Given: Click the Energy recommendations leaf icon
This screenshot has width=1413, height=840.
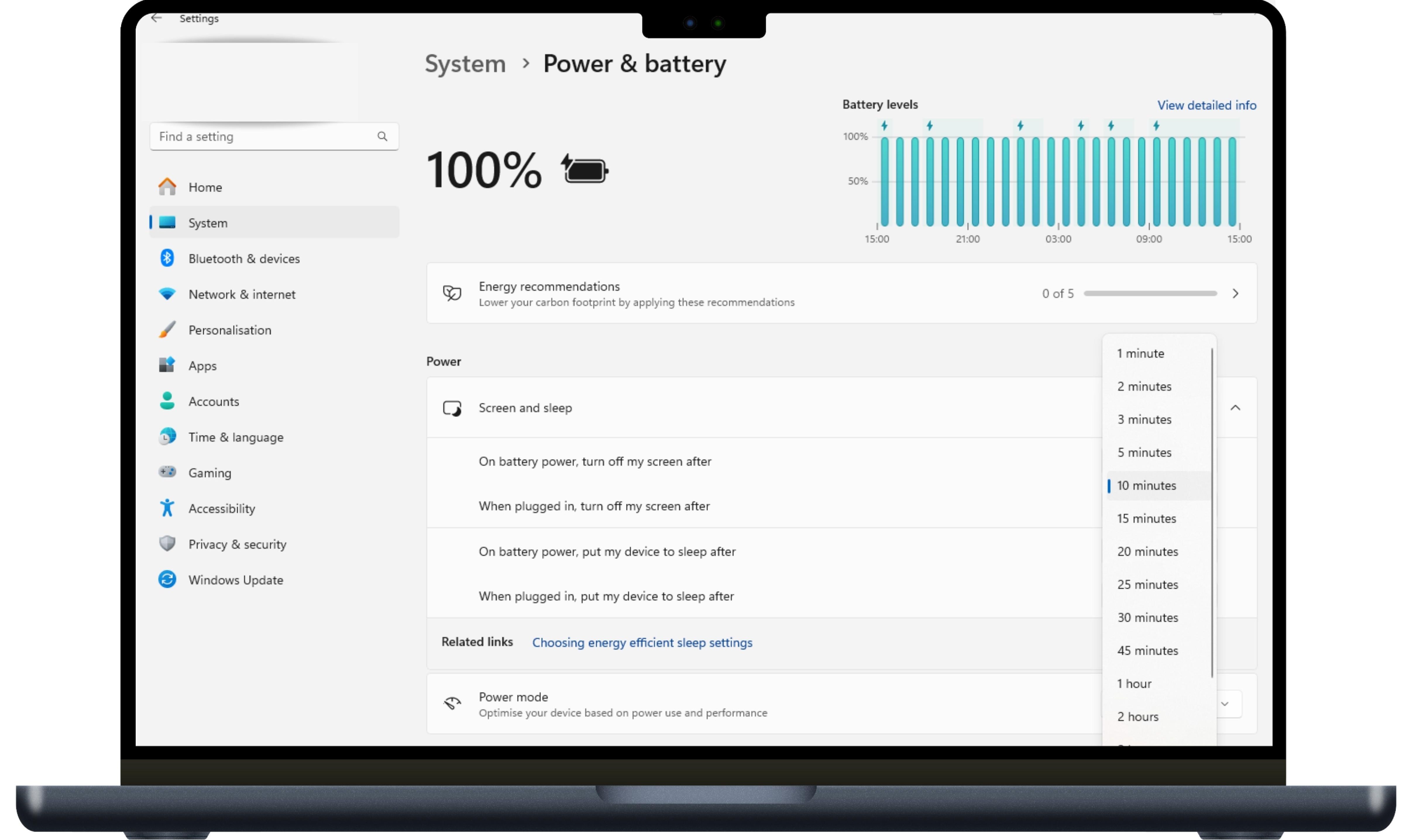Looking at the screenshot, I should (x=452, y=293).
